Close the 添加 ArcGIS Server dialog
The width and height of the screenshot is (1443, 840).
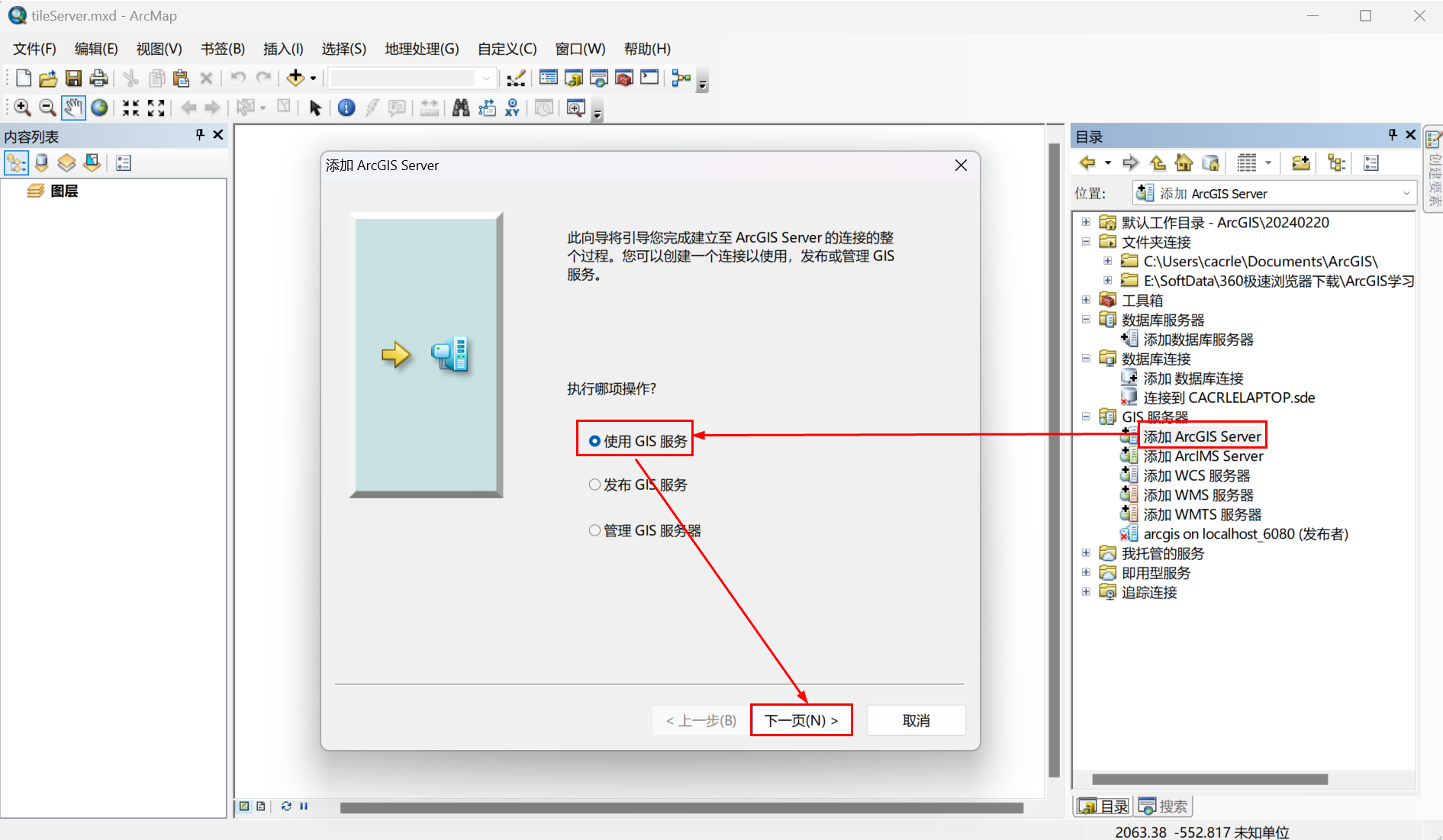tap(961, 166)
